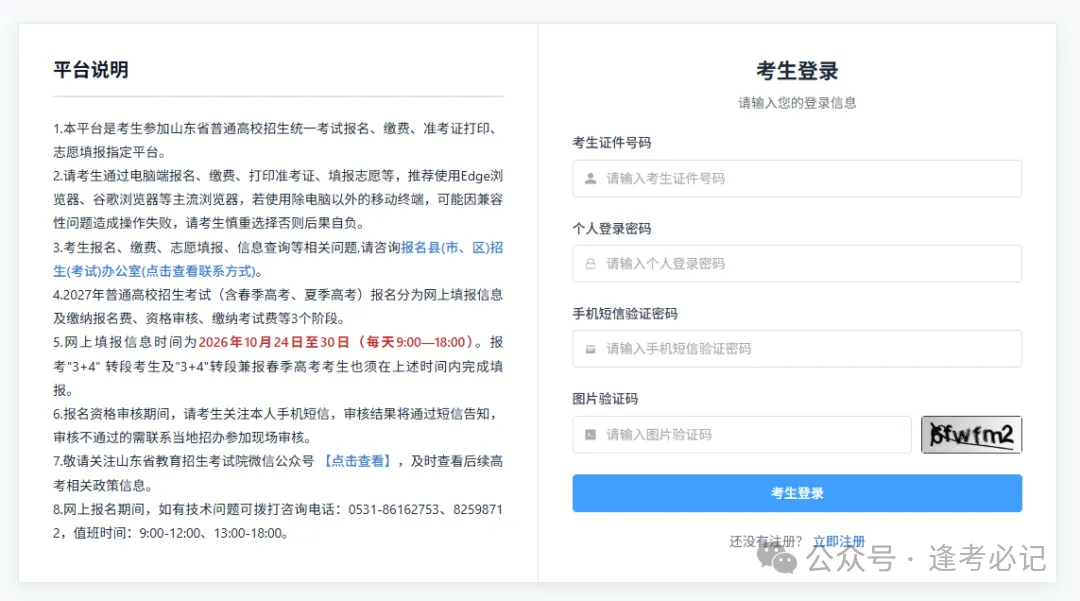Screen dimensions: 1080x601
Task: Click the 图片验证码 field label
Action: click(605, 399)
